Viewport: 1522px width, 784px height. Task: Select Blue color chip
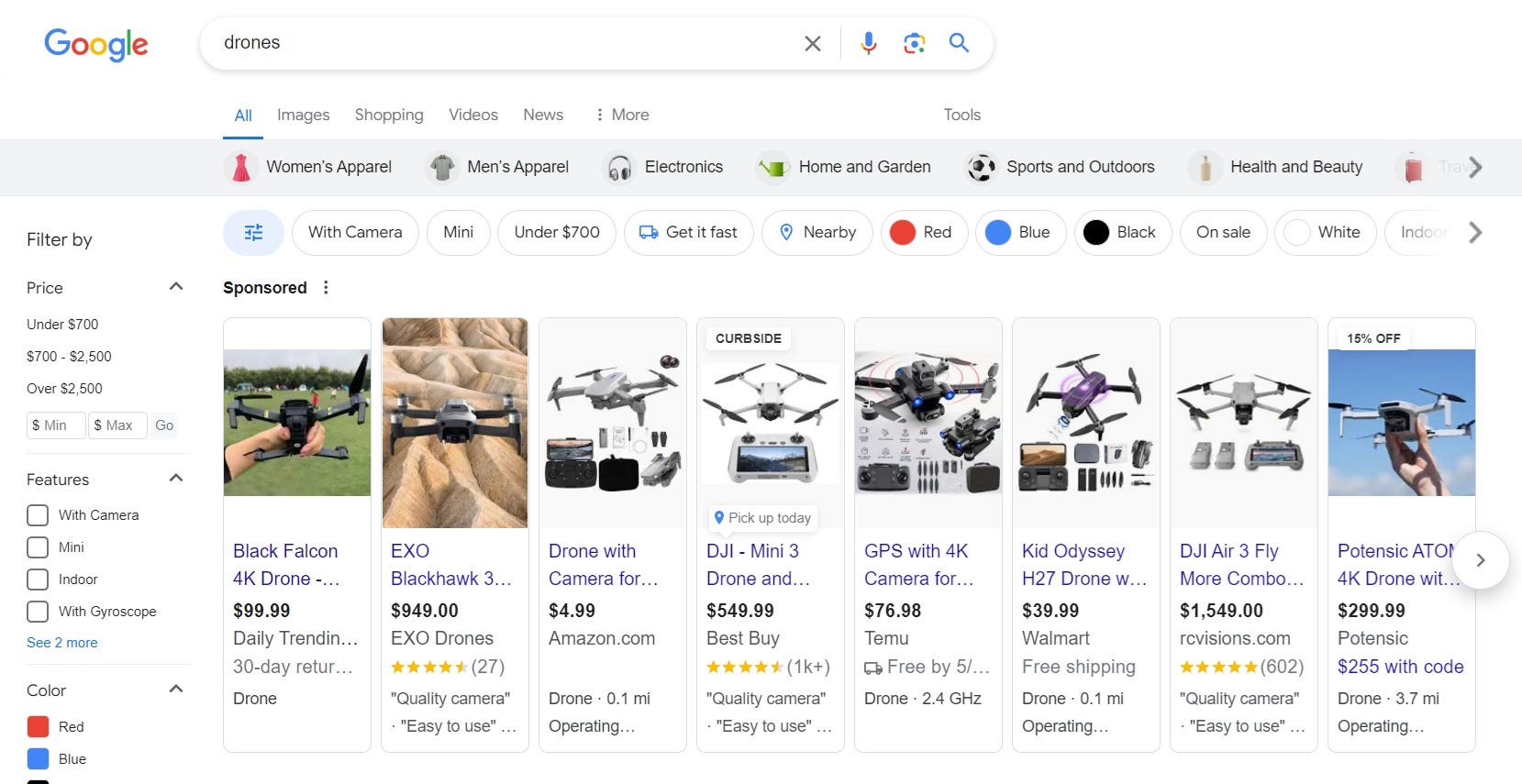1021,232
